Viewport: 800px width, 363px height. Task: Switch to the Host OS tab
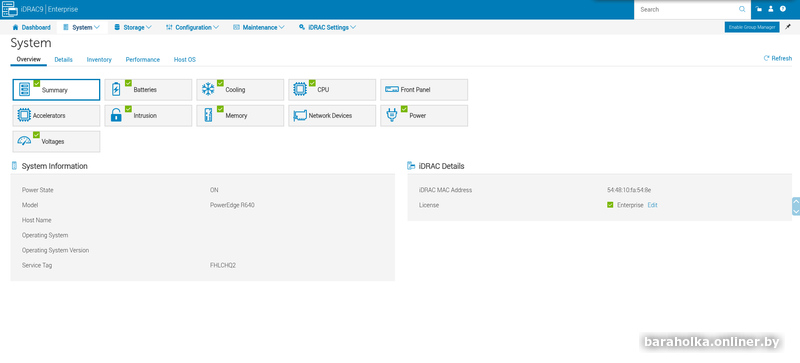185,60
